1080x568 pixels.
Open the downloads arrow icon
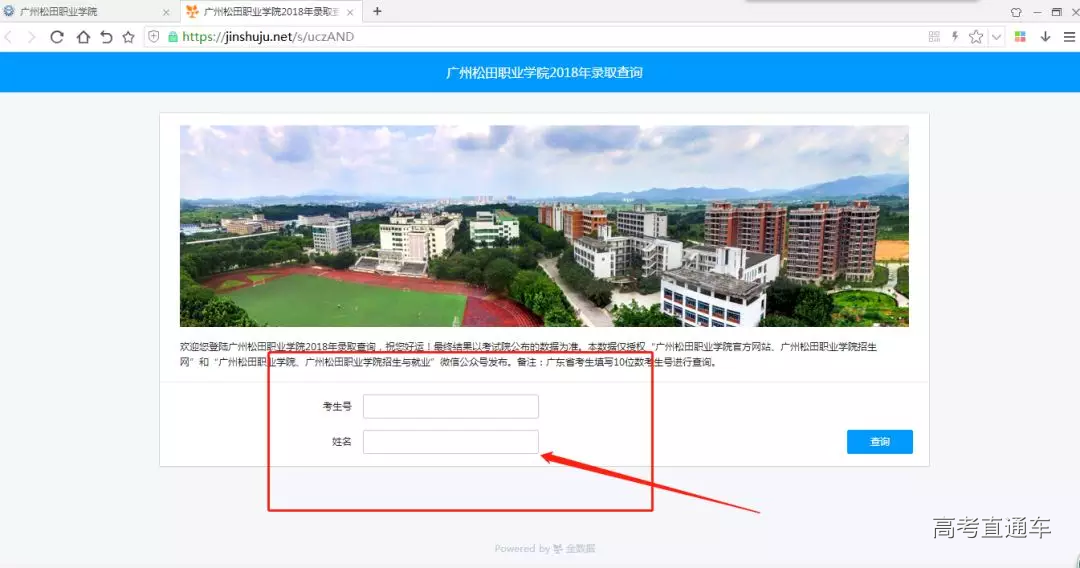pos(1045,36)
